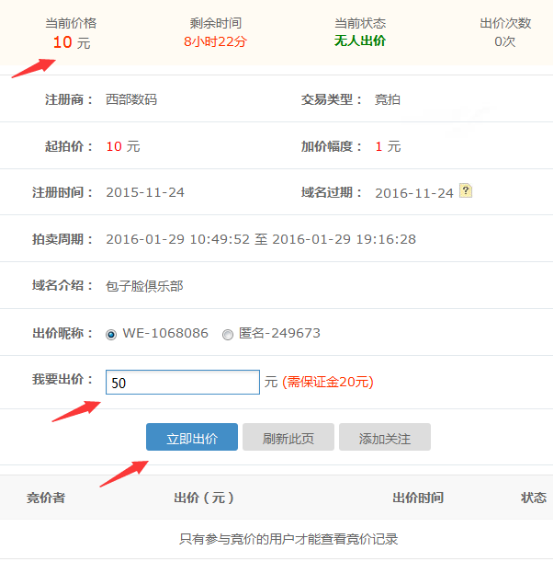Image resolution: width=554 pixels, height=561 pixels.
Task: Click the deposit notice 需保证金20元
Action: [328, 382]
